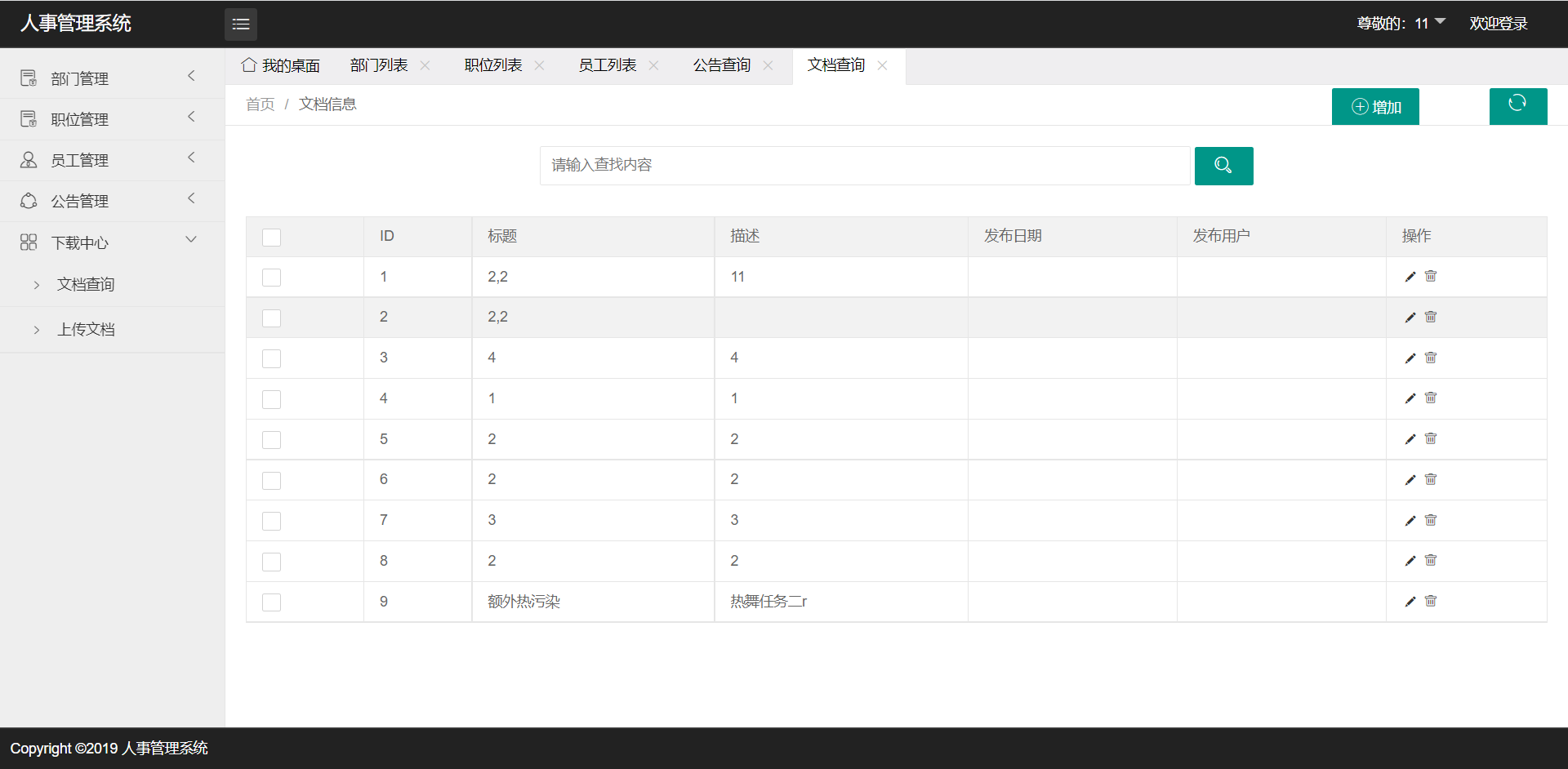
Task: Edit row ID 5 with pencil icon
Action: 1410,439
